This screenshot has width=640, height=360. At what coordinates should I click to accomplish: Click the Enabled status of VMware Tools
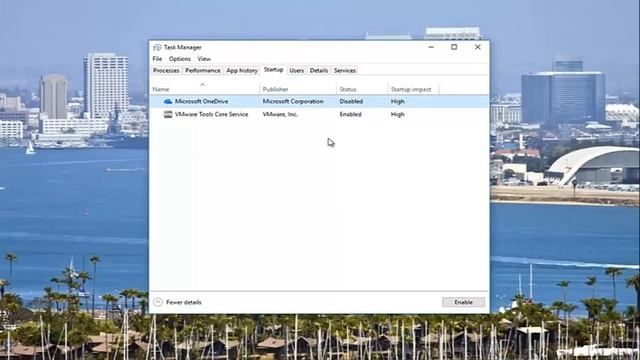click(x=350, y=114)
